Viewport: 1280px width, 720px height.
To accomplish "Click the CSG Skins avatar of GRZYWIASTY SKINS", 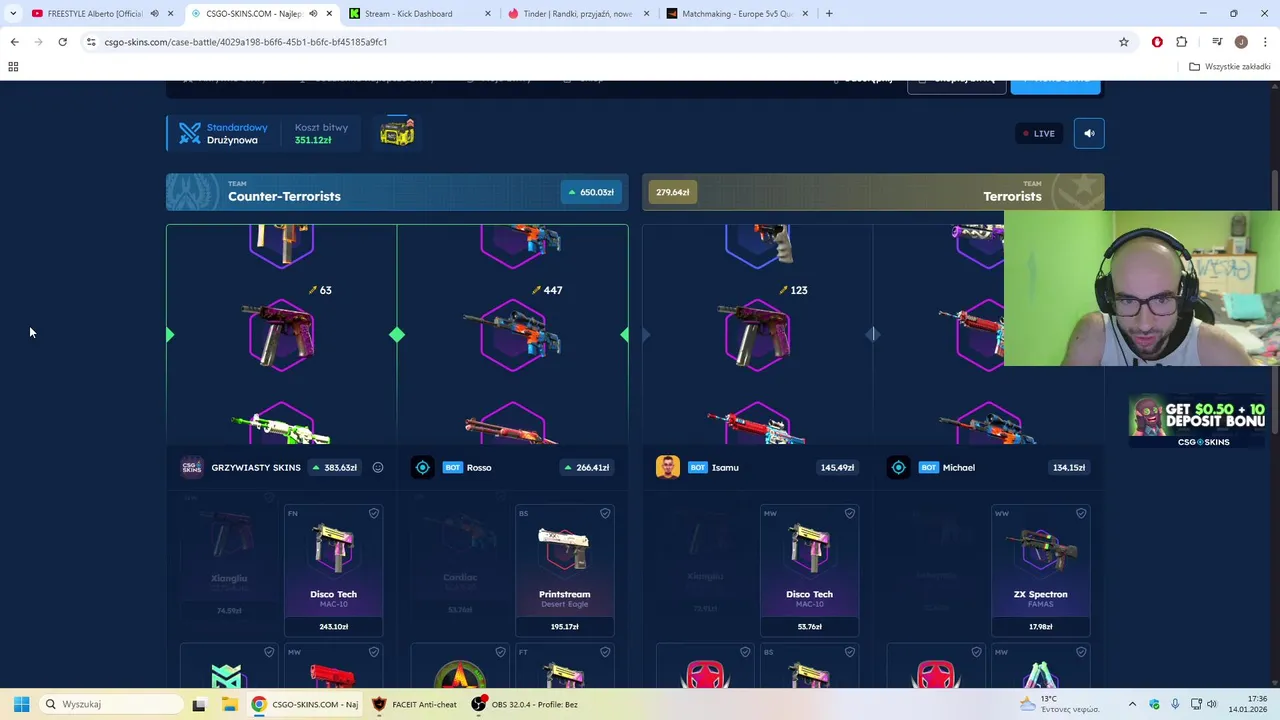I will click(x=192, y=467).
